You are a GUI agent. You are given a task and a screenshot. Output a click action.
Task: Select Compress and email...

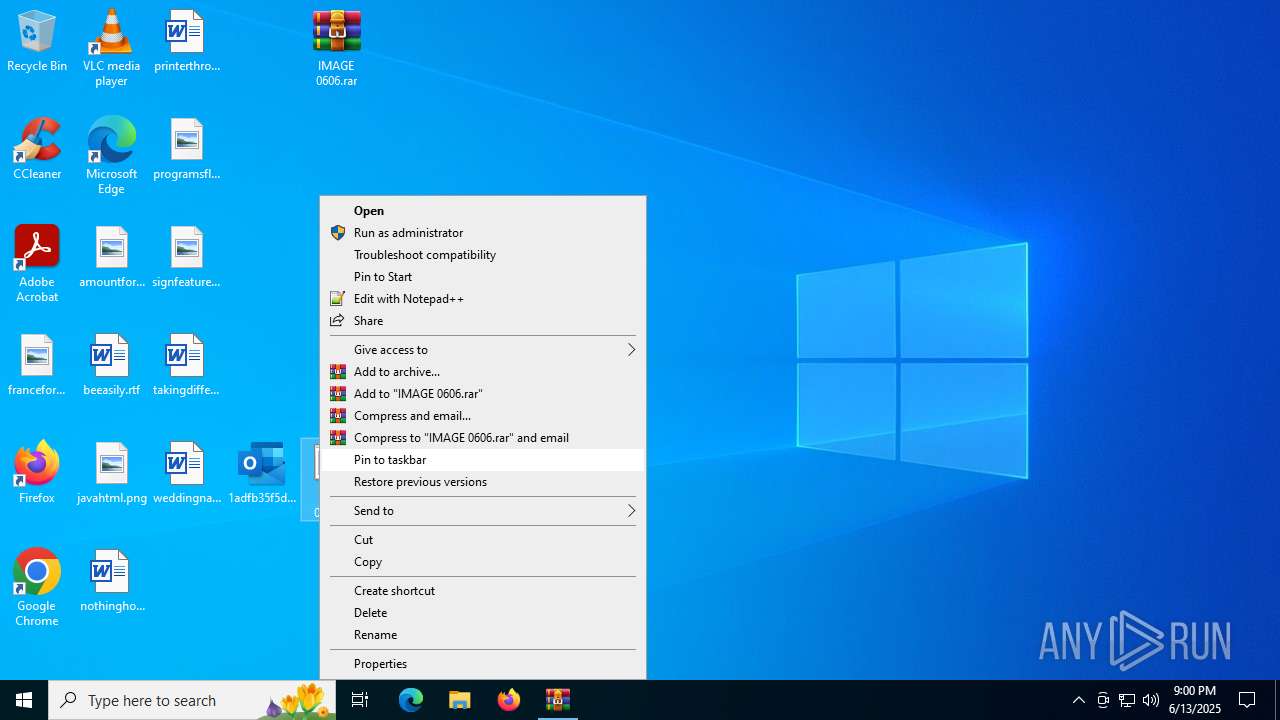(x=483, y=416)
